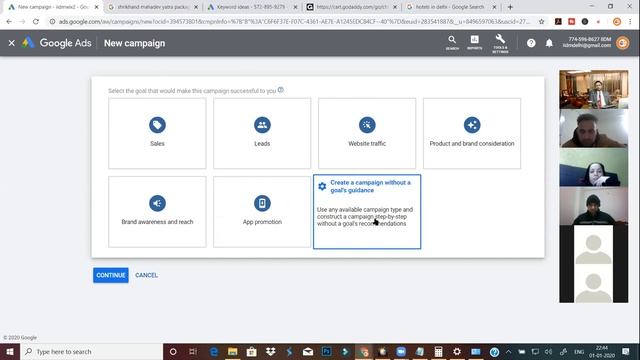640x360 pixels.
Task: Click the CONTINUE button
Action: click(x=111, y=275)
